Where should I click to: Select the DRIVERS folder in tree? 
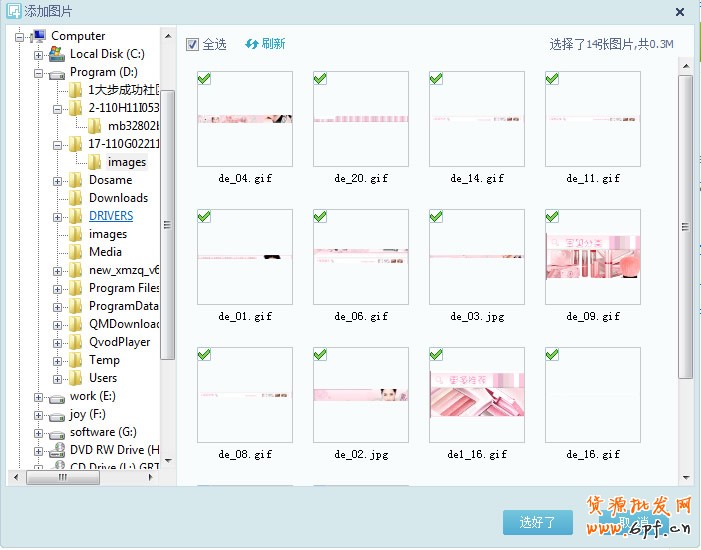pyautogui.click(x=110, y=216)
